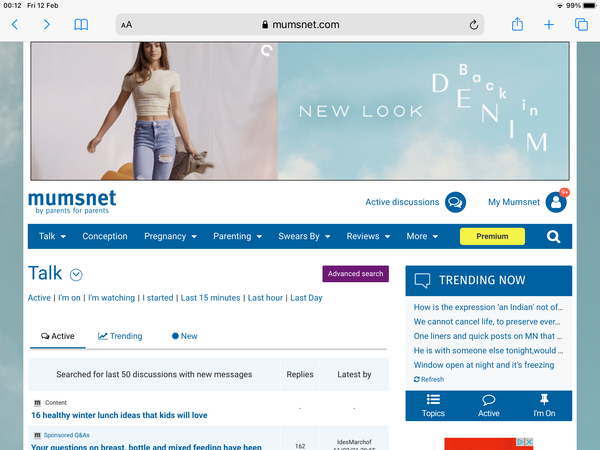
Task: Open a new tab with plus icon
Action: point(549,24)
